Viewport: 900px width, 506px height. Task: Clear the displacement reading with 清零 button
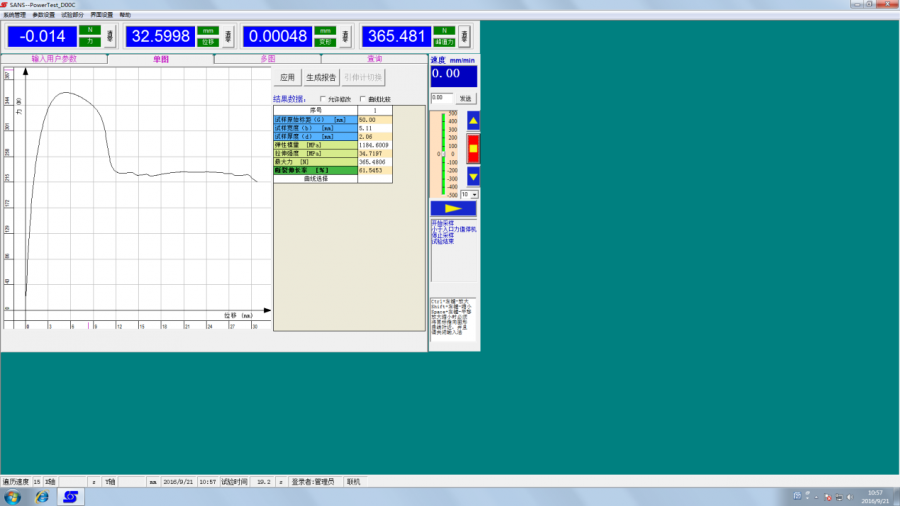228,36
